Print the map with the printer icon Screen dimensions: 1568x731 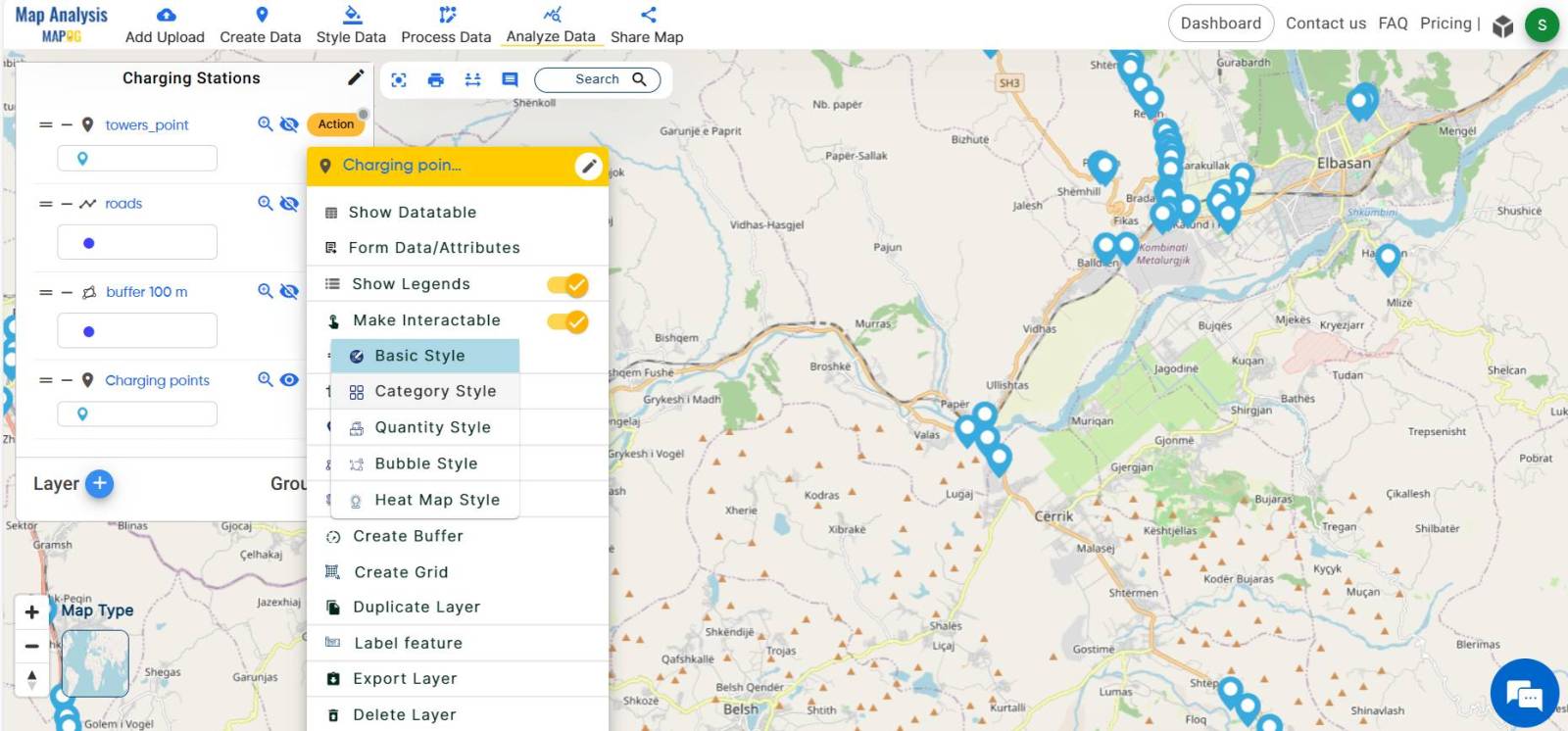tap(436, 79)
